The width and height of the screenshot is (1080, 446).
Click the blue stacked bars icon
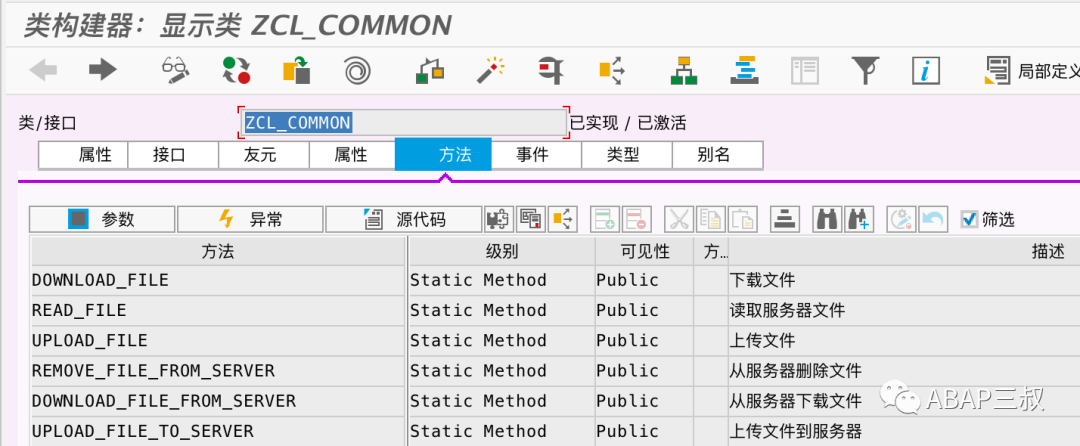(745, 70)
